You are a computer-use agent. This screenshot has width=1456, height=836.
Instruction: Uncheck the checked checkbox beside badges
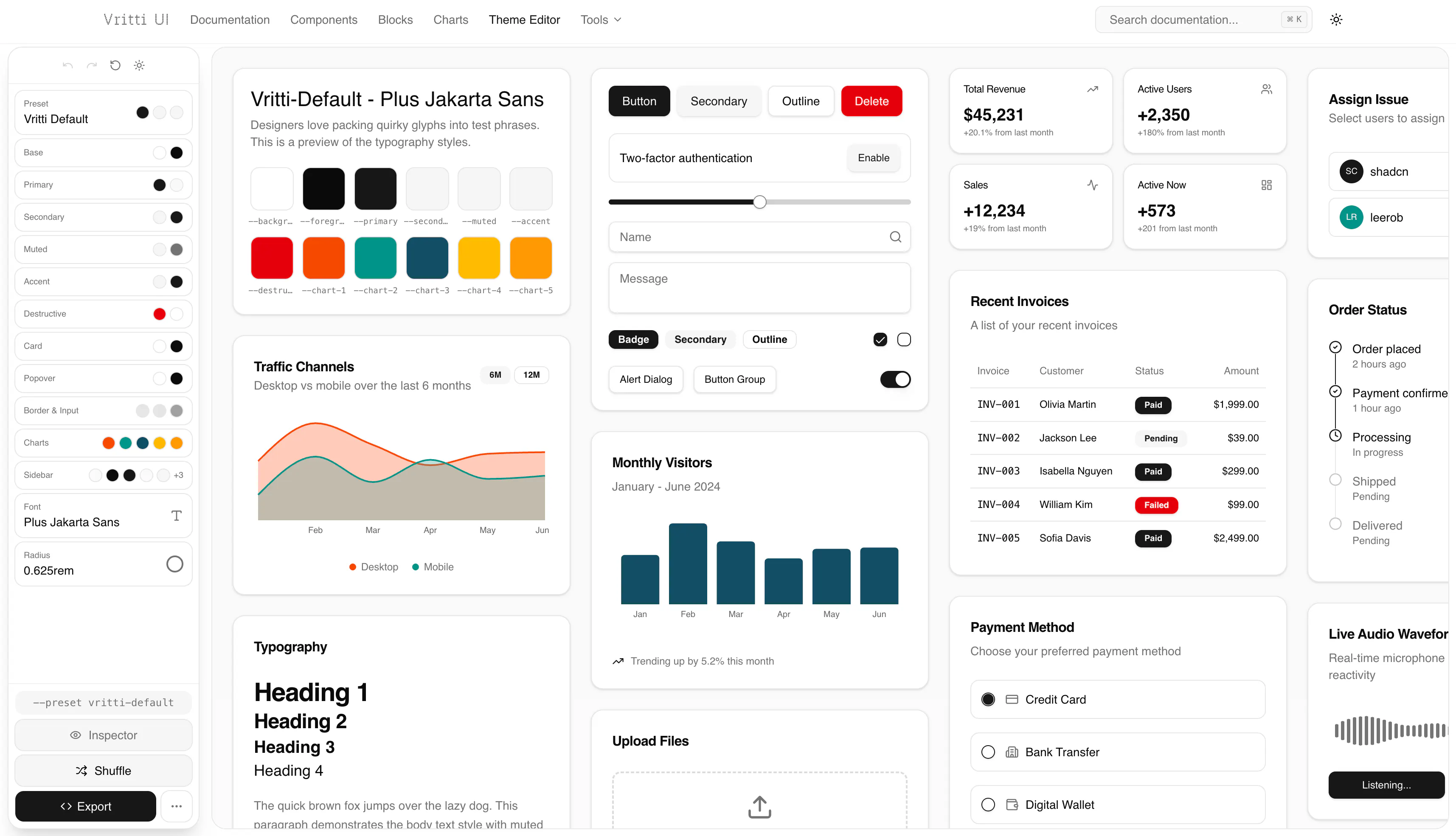tap(880, 339)
